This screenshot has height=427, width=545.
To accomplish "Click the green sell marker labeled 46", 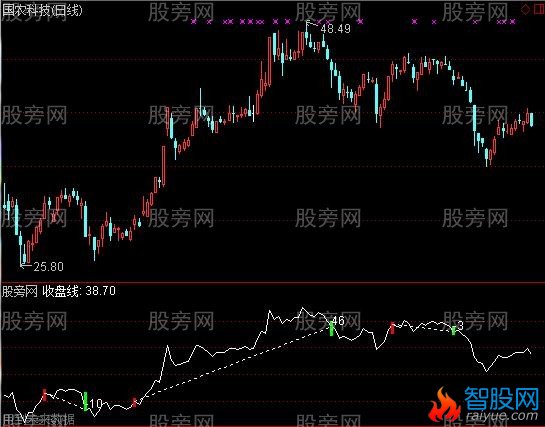I will pos(332,328).
